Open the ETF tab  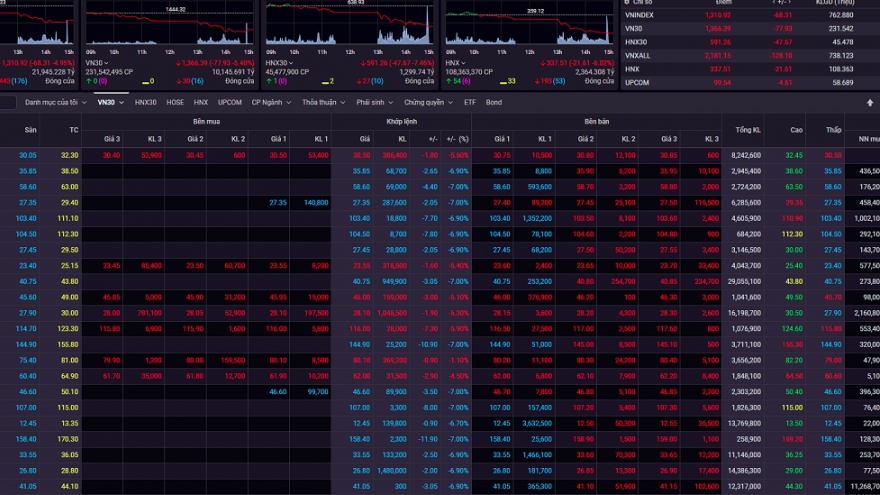(470, 102)
